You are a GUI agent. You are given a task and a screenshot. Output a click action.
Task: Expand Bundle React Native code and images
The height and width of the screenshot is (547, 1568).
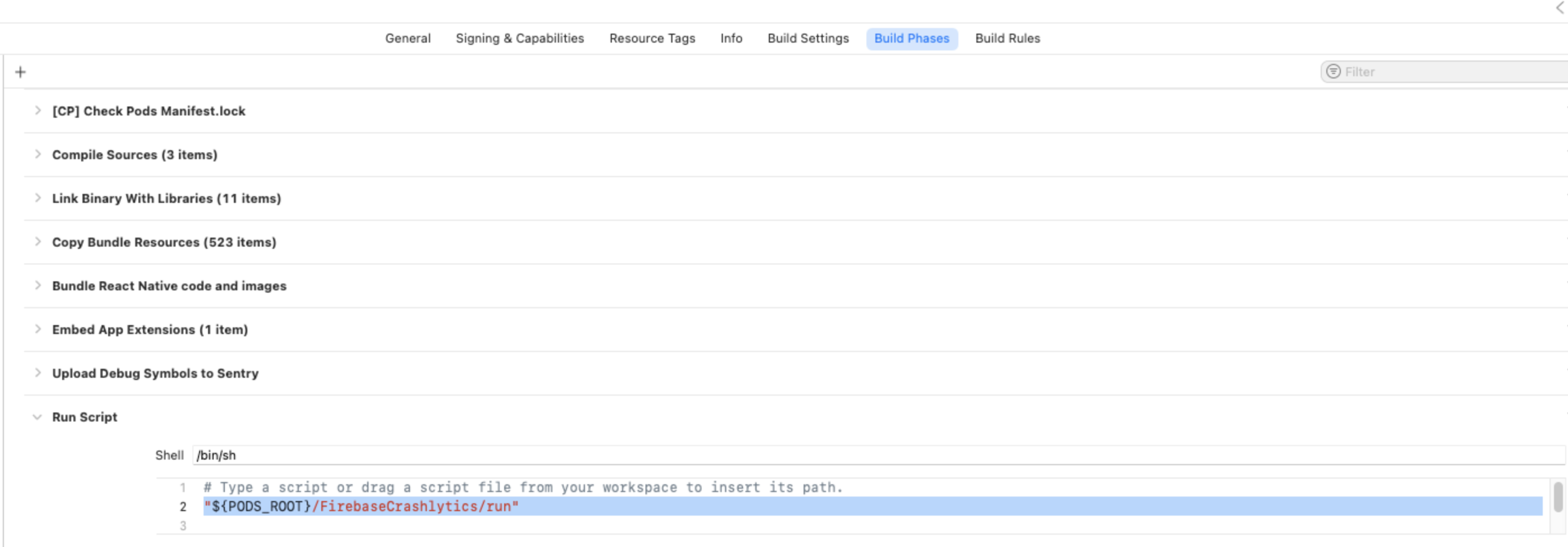tap(38, 286)
